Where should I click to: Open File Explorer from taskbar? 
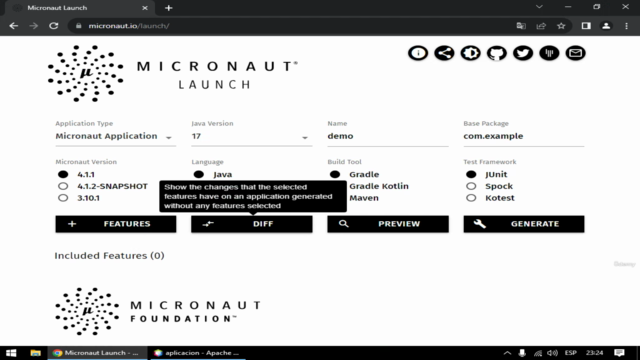pos(36,353)
